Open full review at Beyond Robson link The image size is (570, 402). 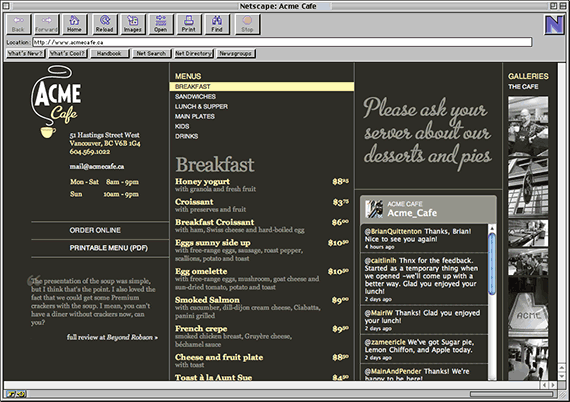[112, 337]
